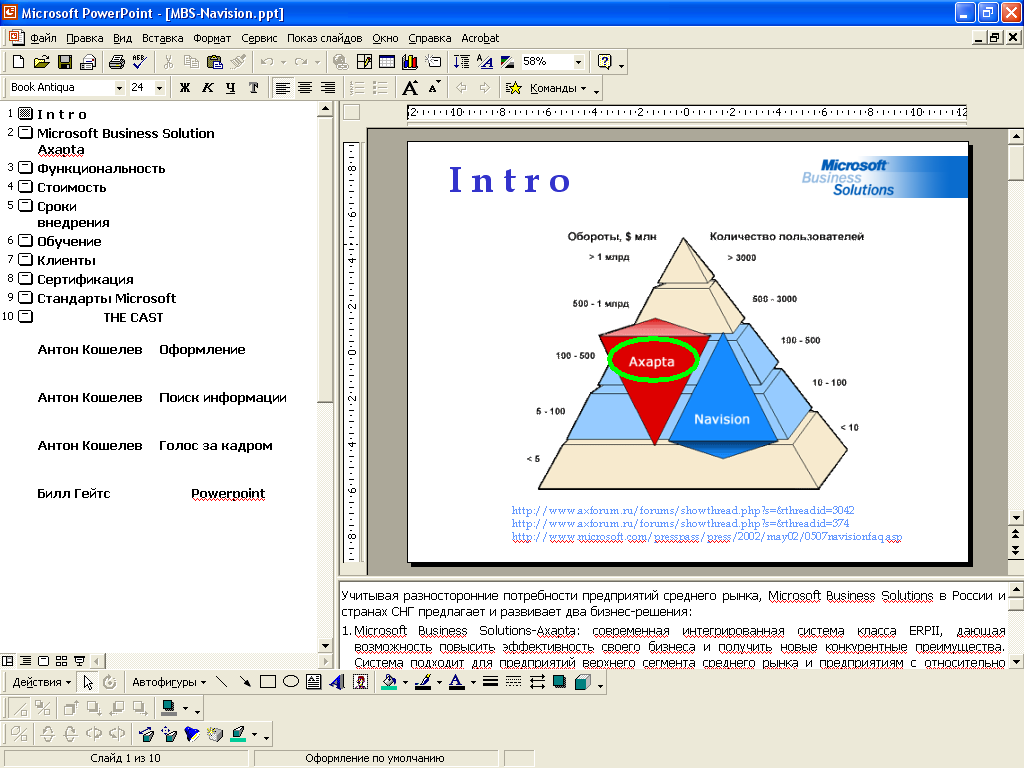1024x768 pixels.
Task: Insert a table icon
Action: (387, 62)
